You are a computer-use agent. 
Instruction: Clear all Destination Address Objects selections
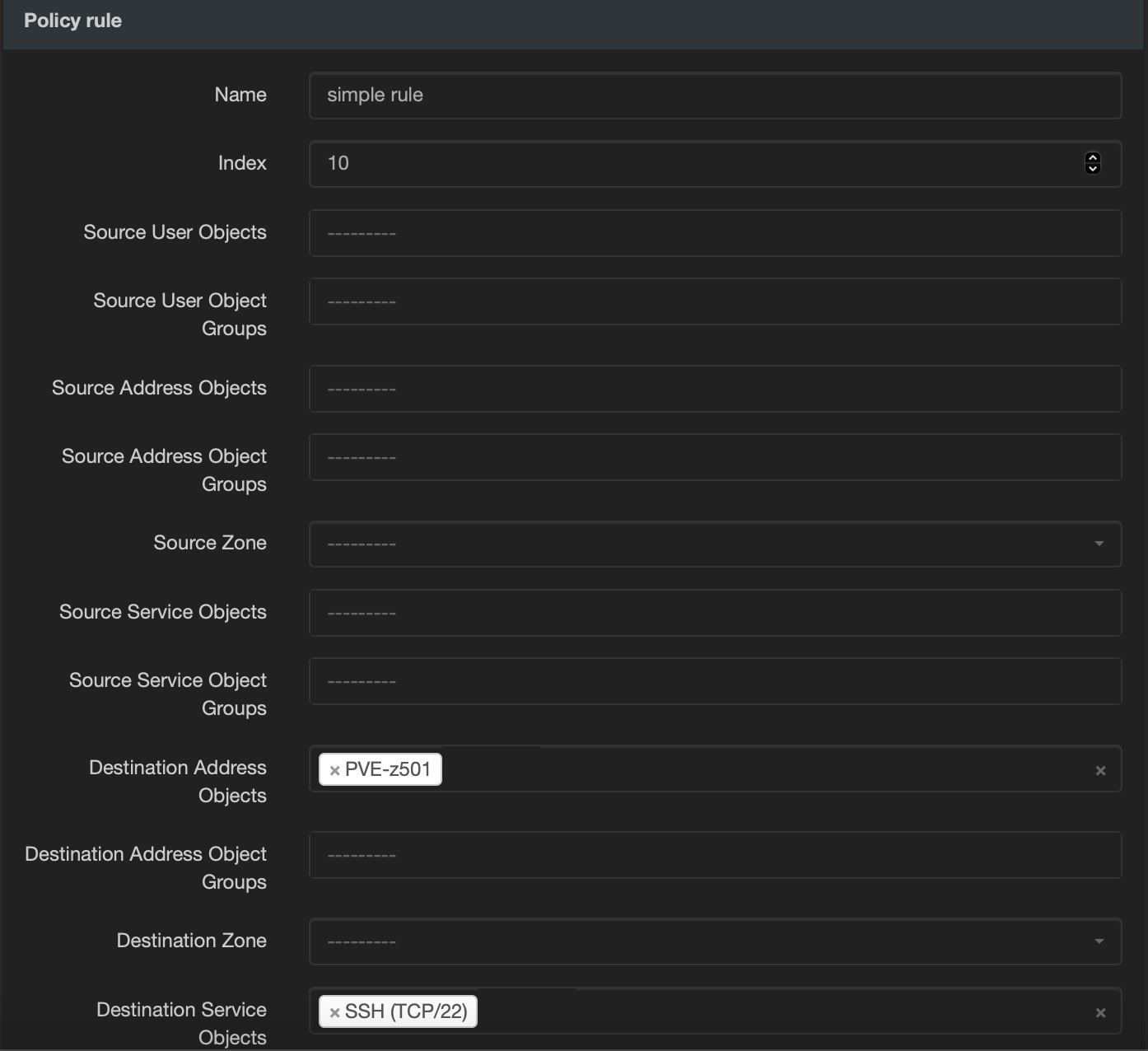click(1100, 769)
